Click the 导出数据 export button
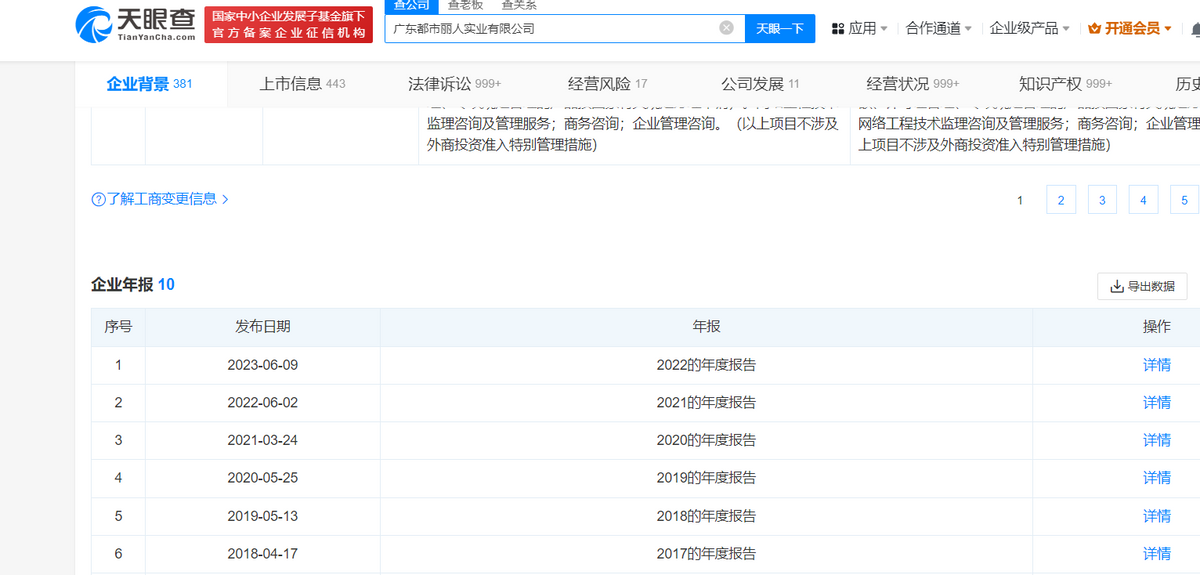 point(1142,286)
